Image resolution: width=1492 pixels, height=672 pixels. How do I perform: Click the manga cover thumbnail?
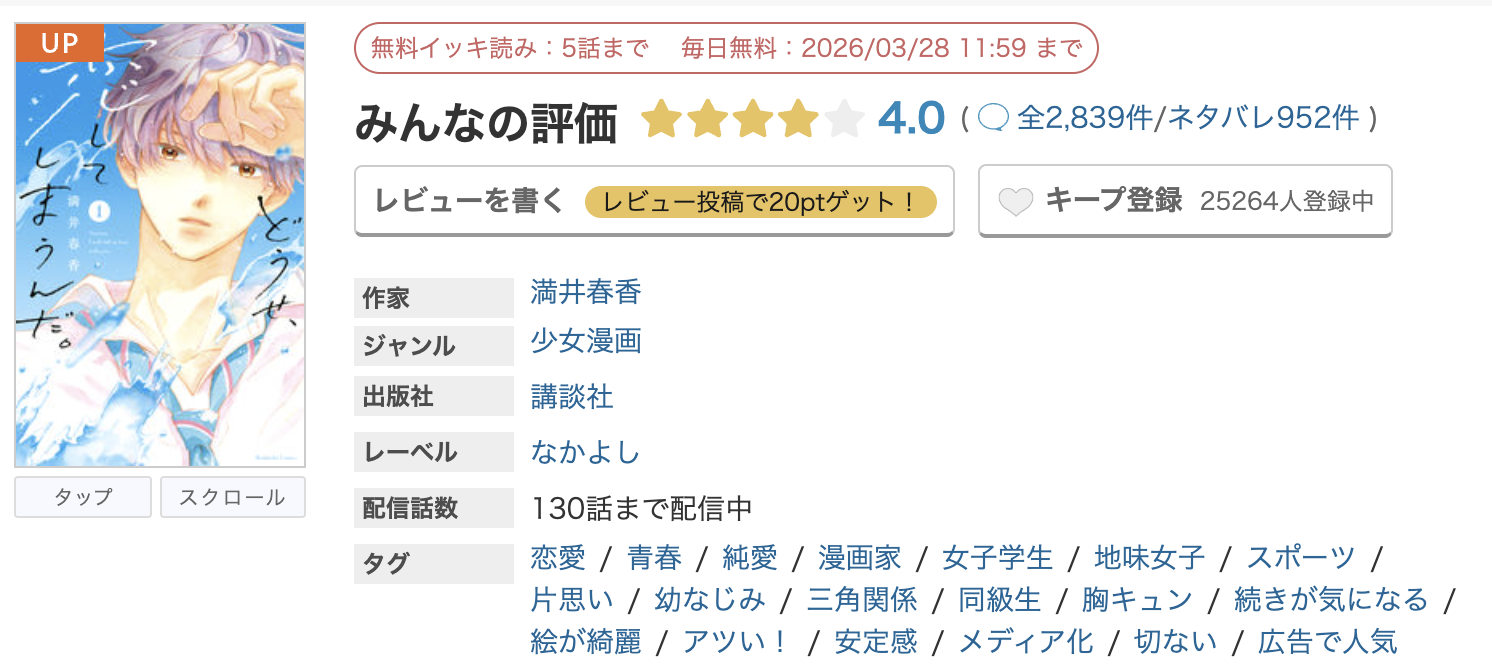click(x=160, y=245)
